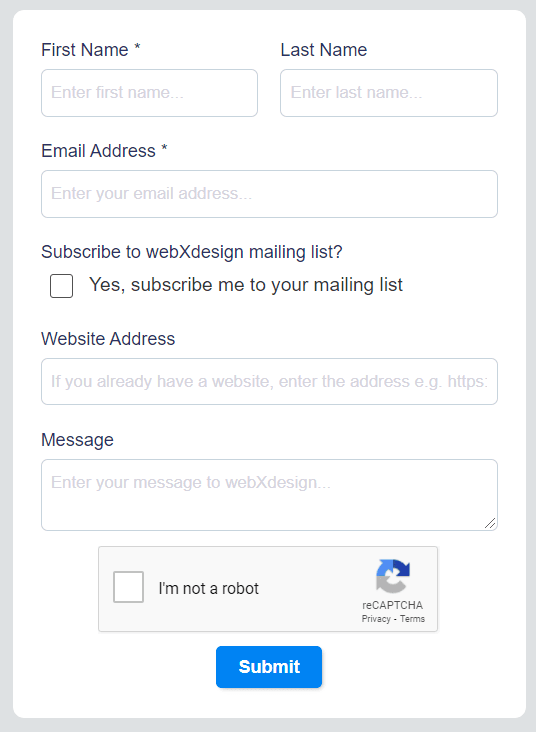Image resolution: width=536 pixels, height=732 pixels.
Task: Focus the First Name input field
Action: (x=149, y=93)
